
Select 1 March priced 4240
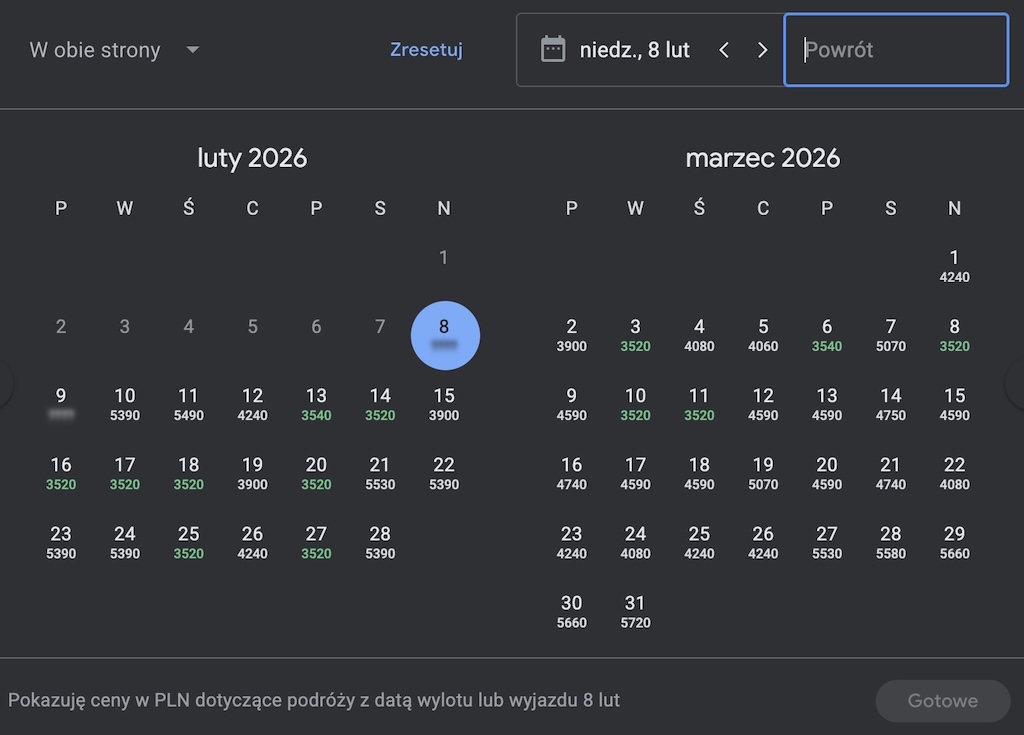tap(954, 266)
